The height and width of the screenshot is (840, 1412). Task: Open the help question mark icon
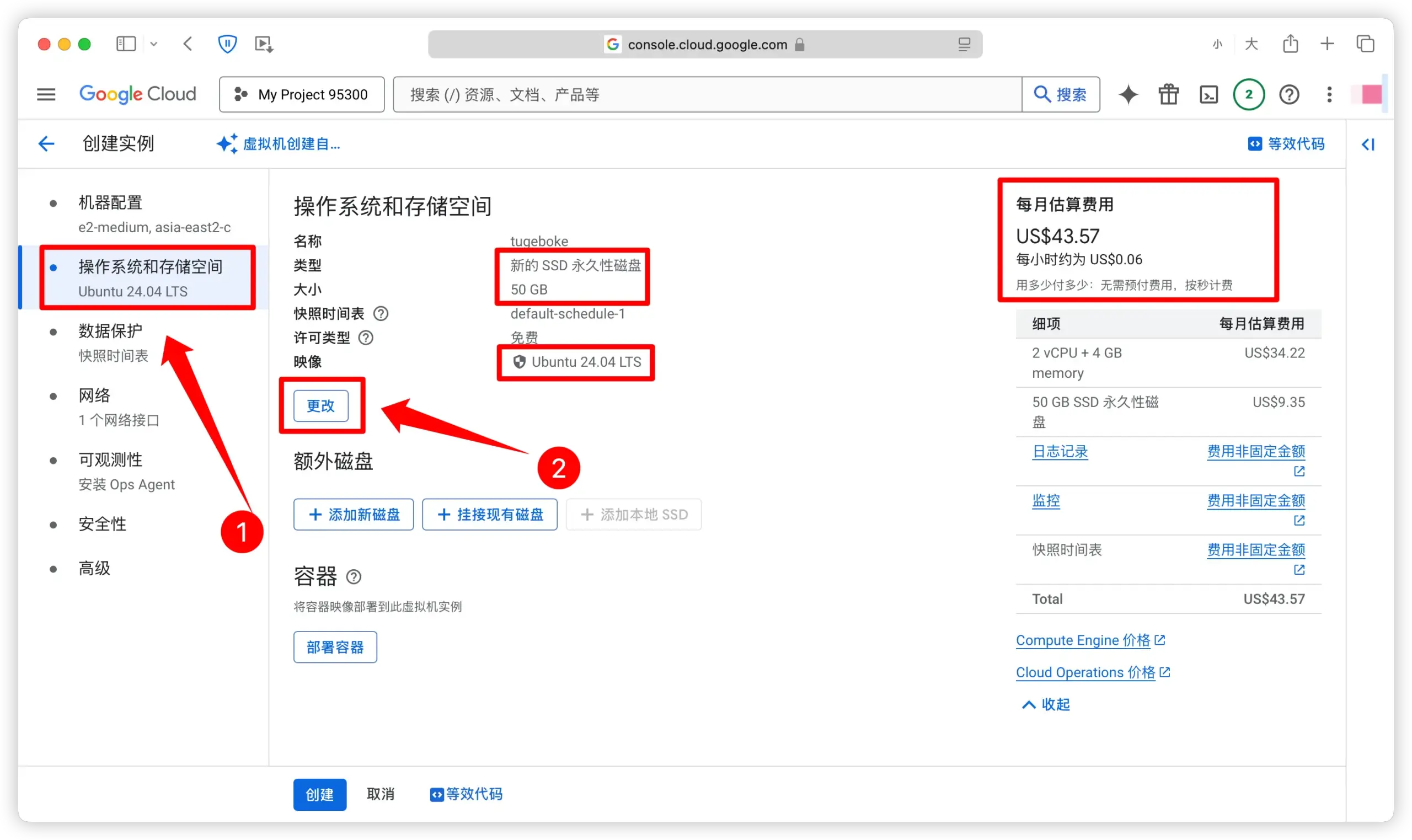[x=1288, y=94]
